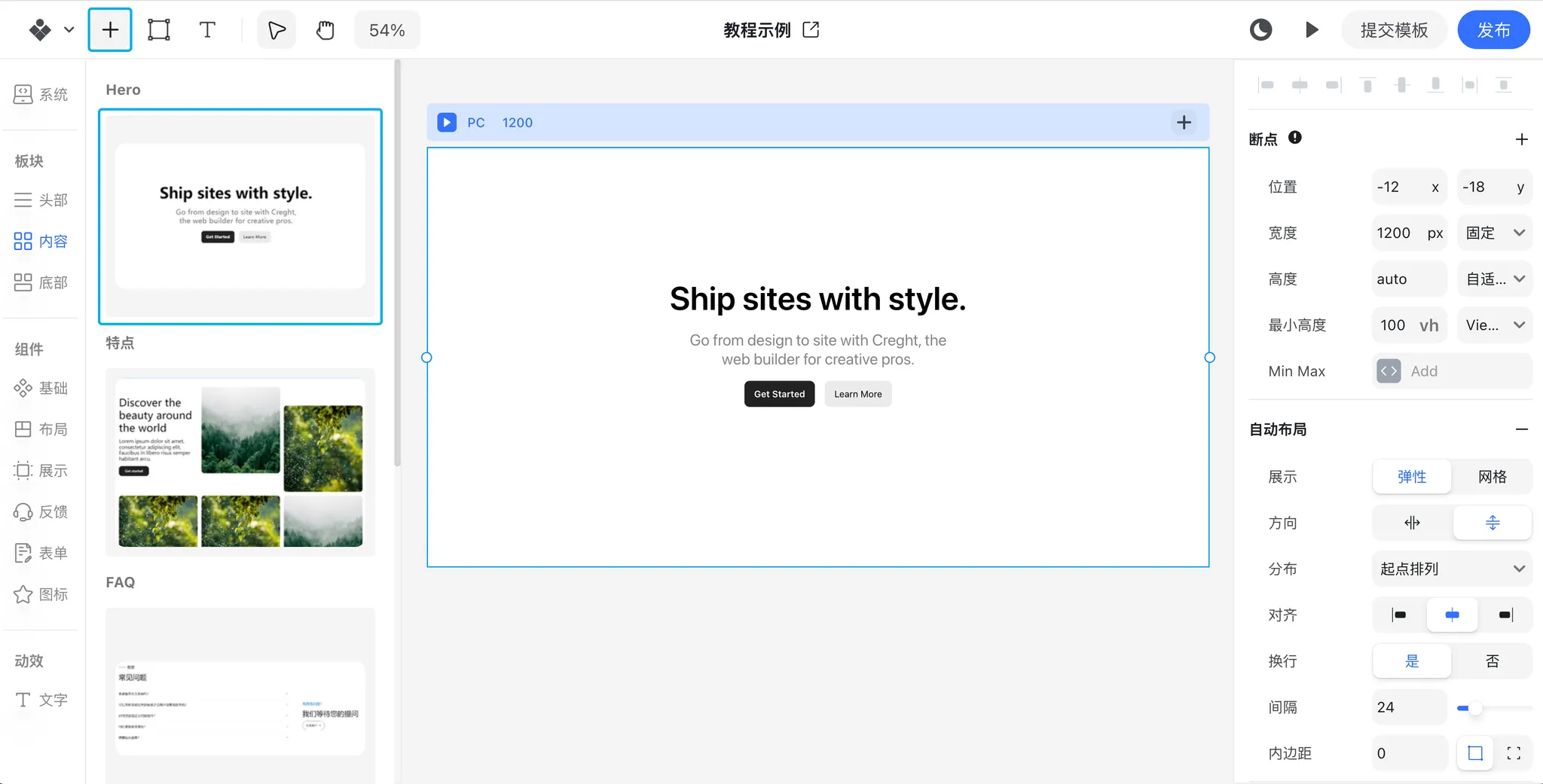Open the 最小高度 Vie... dropdown

pos(1494,325)
